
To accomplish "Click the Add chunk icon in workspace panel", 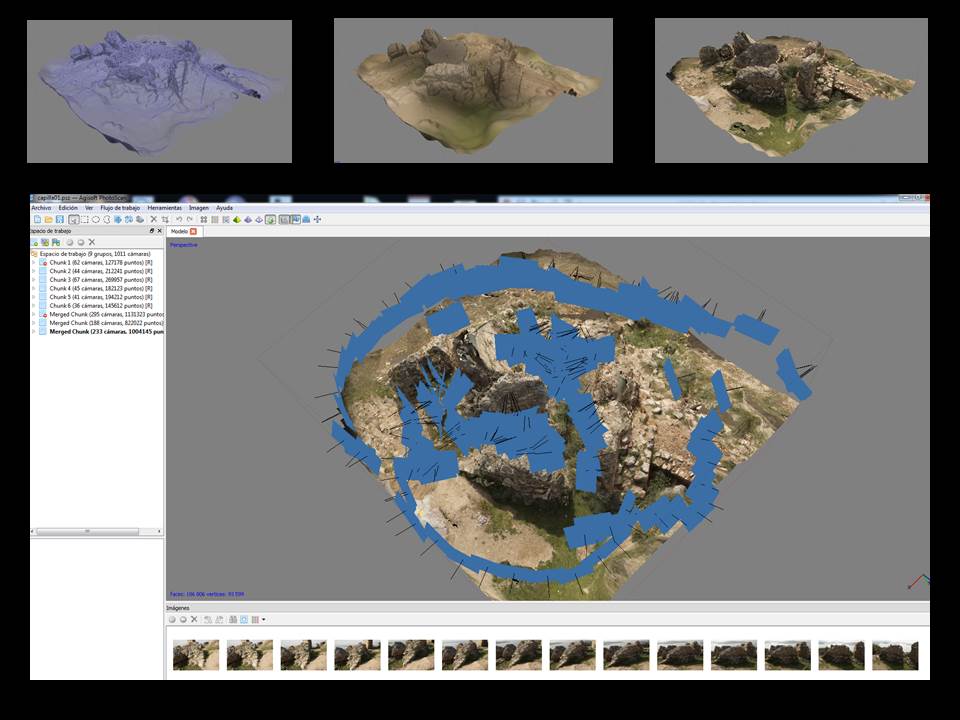I will [35, 242].
